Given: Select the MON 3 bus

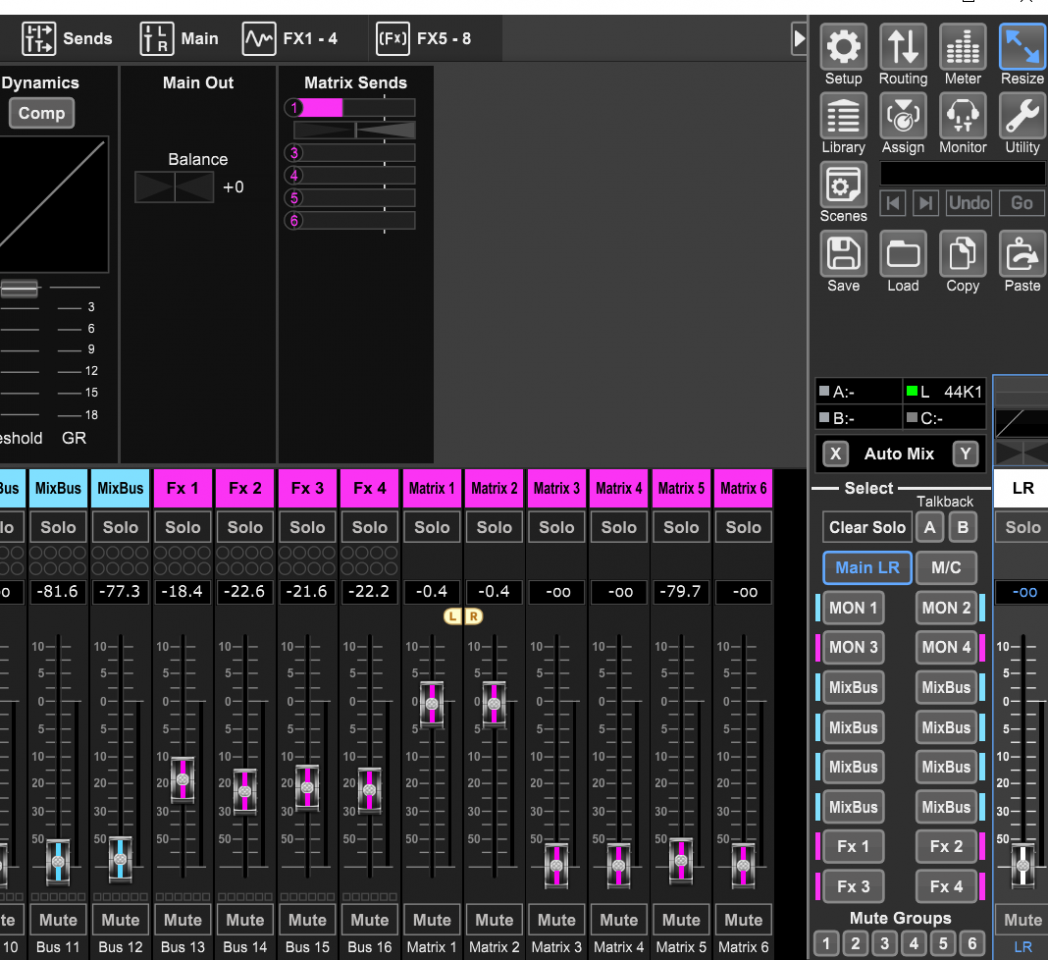Looking at the screenshot, I should point(854,647).
